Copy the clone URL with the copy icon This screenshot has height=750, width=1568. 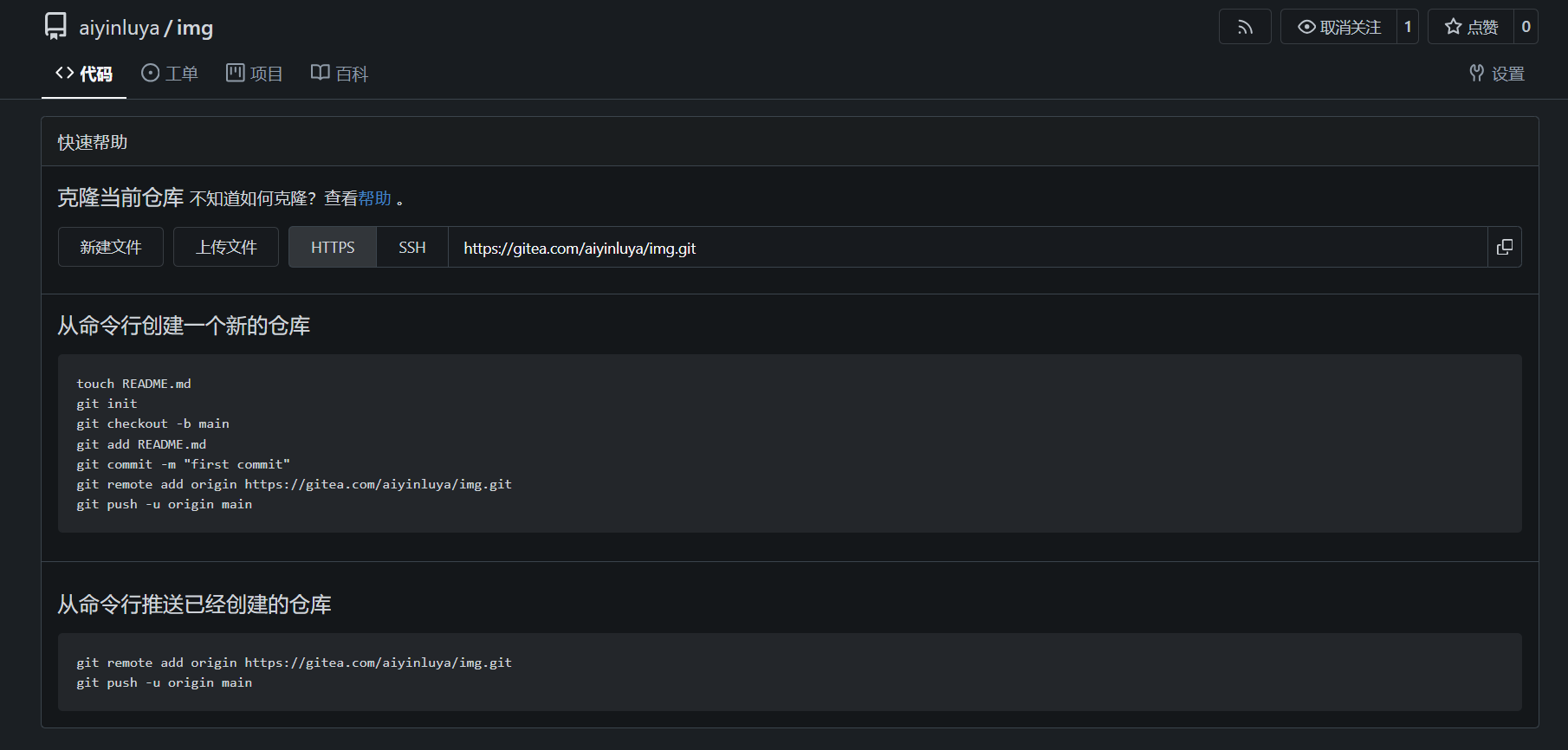click(x=1505, y=248)
